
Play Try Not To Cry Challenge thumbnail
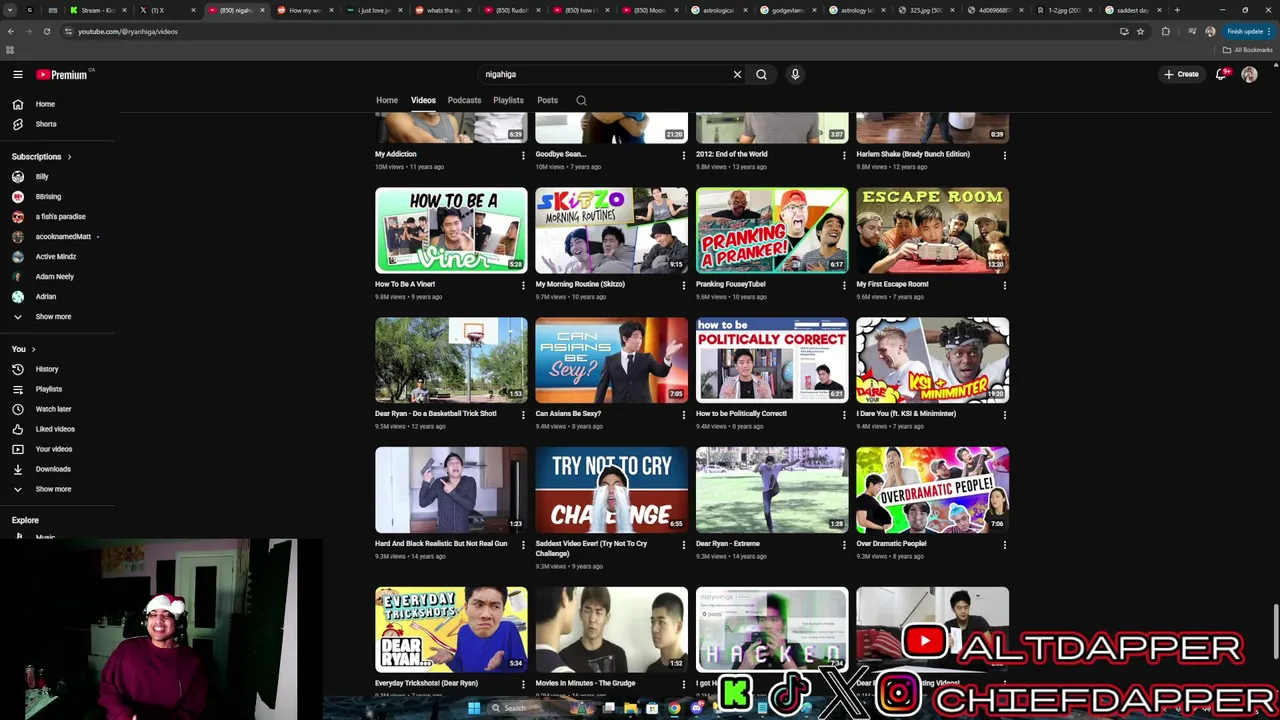coord(612,490)
